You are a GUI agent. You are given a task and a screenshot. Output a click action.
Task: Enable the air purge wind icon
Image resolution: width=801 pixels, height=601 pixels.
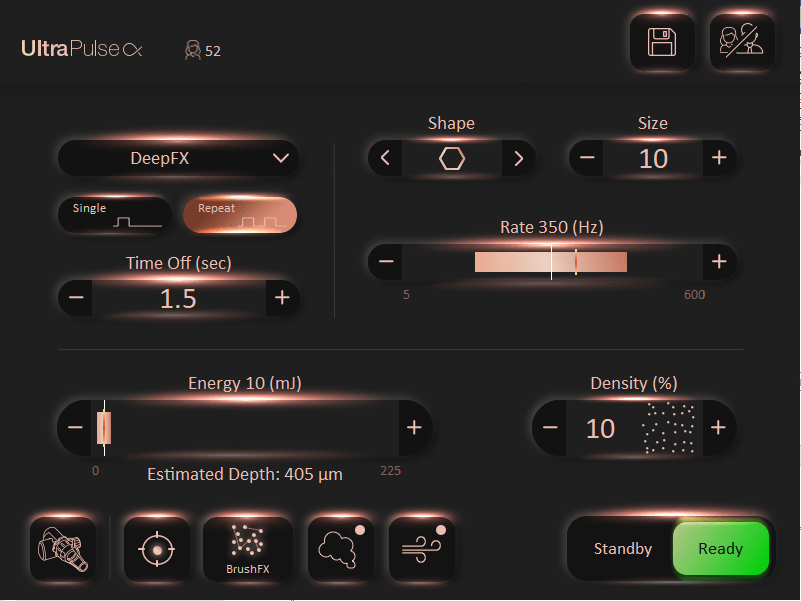point(422,548)
